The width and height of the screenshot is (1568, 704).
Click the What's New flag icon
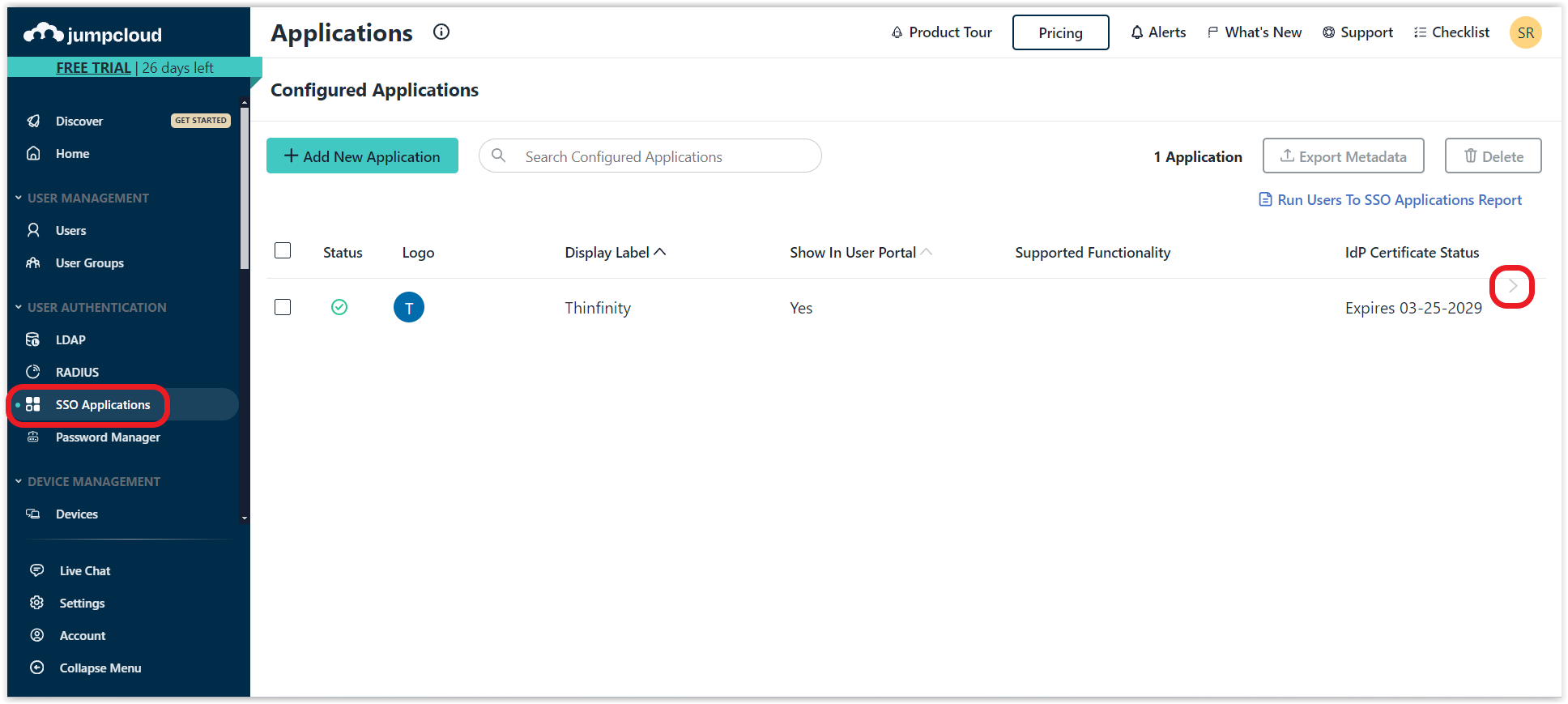pyautogui.click(x=1212, y=32)
